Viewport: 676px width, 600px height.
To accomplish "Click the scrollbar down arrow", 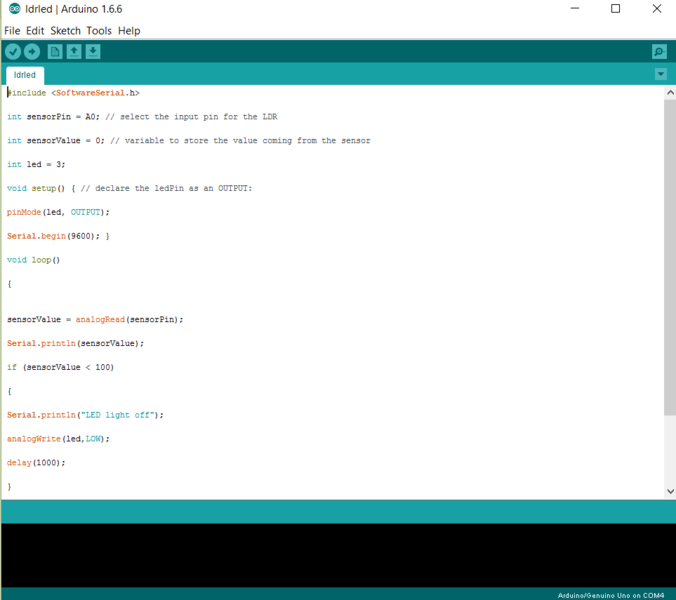I will pos(669,491).
